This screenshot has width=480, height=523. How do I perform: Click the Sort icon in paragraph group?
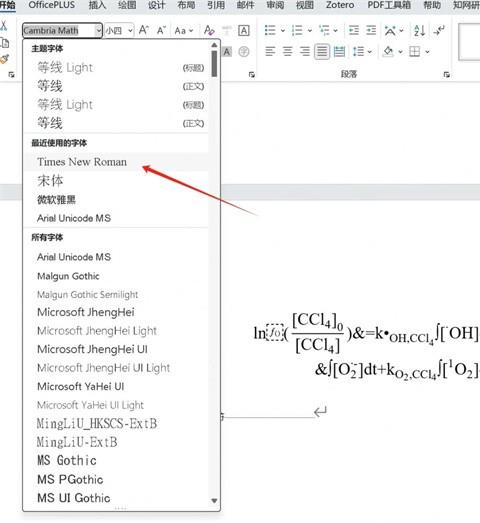pyautogui.click(x=419, y=30)
